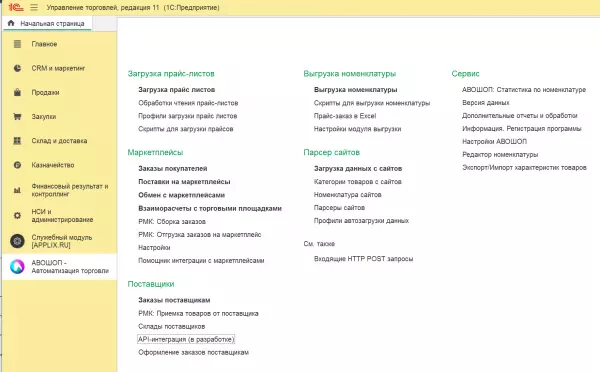Image resolution: width=600 pixels, height=372 pixels.
Task: Switch to Начальная страница tab
Action: (47, 23)
